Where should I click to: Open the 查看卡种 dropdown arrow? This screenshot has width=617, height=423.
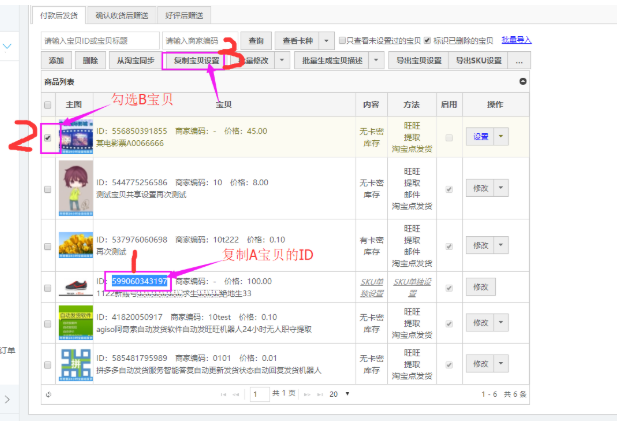(x=325, y=40)
